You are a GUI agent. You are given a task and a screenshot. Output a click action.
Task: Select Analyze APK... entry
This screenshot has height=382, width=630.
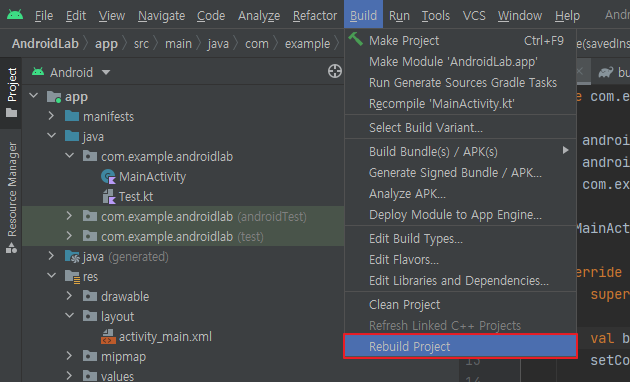point(460,194)
